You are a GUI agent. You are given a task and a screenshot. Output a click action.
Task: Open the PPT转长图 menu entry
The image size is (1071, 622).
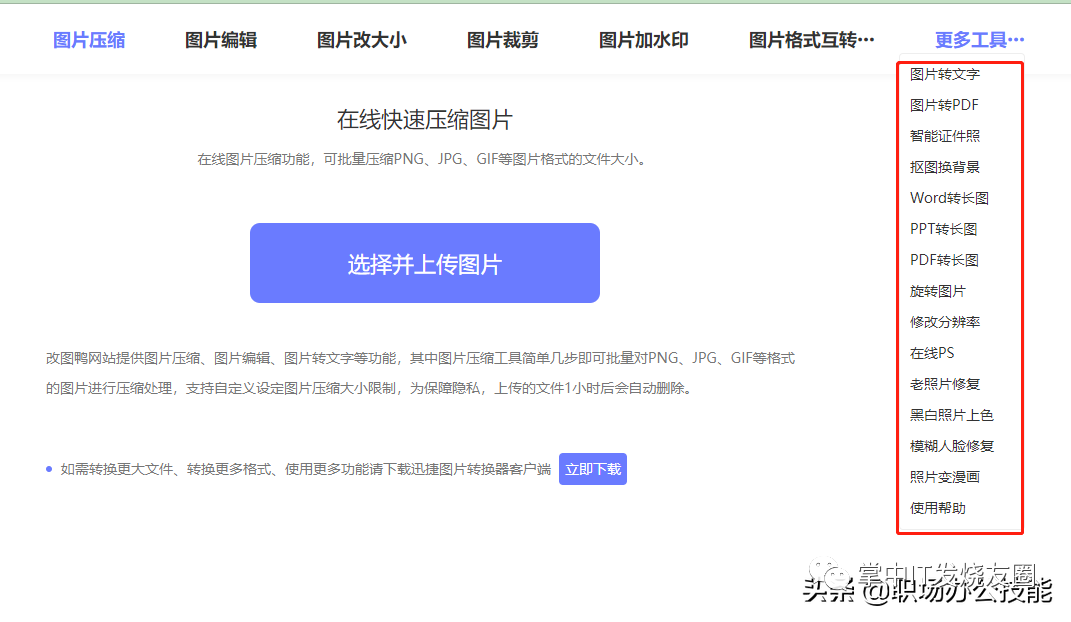coord(943,229)
